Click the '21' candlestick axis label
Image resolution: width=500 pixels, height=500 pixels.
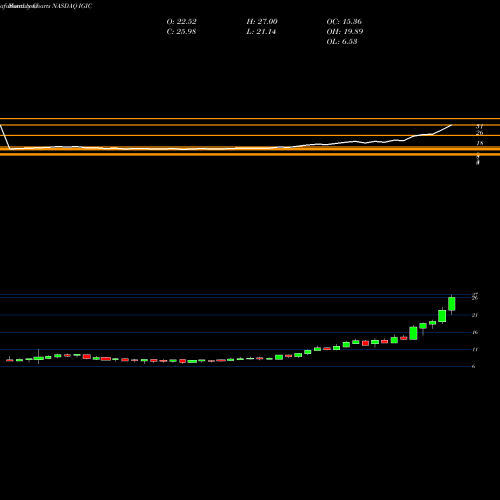475,315
